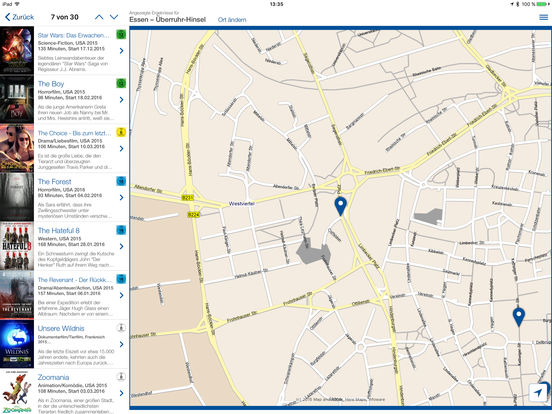The height and width of the screenshot is (414, 552).
Task: Open The Choice - Bis zum letzt... title
Action: 74,133
